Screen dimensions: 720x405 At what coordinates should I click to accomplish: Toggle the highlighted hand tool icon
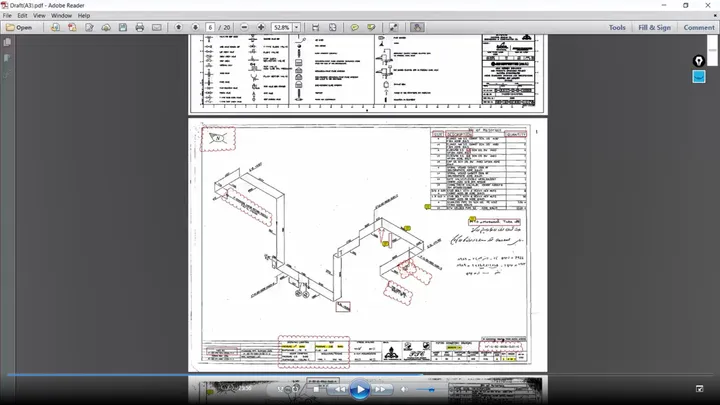click(417, 28)
